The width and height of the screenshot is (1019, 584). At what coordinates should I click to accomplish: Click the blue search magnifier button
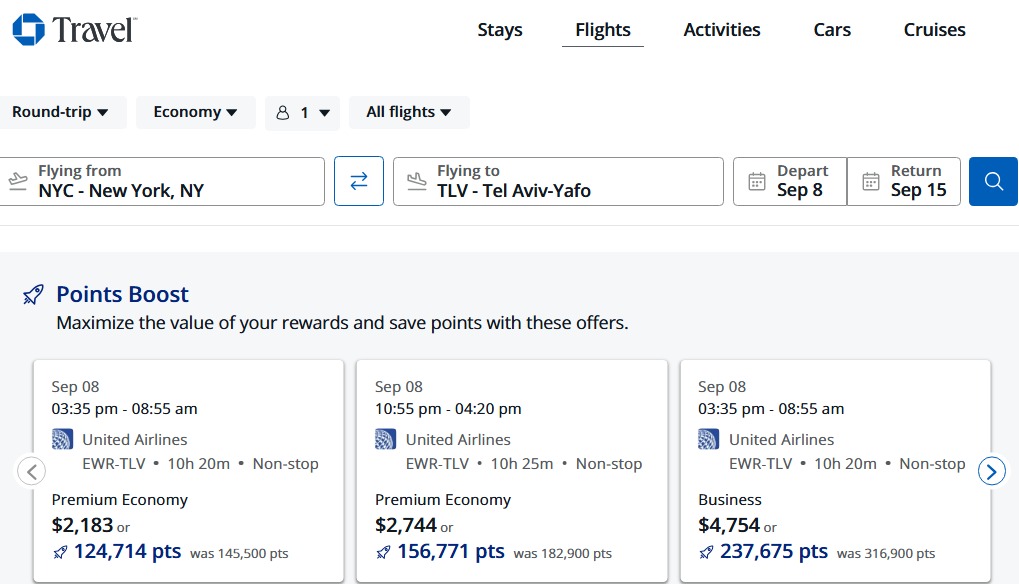(x=993, y=181)
